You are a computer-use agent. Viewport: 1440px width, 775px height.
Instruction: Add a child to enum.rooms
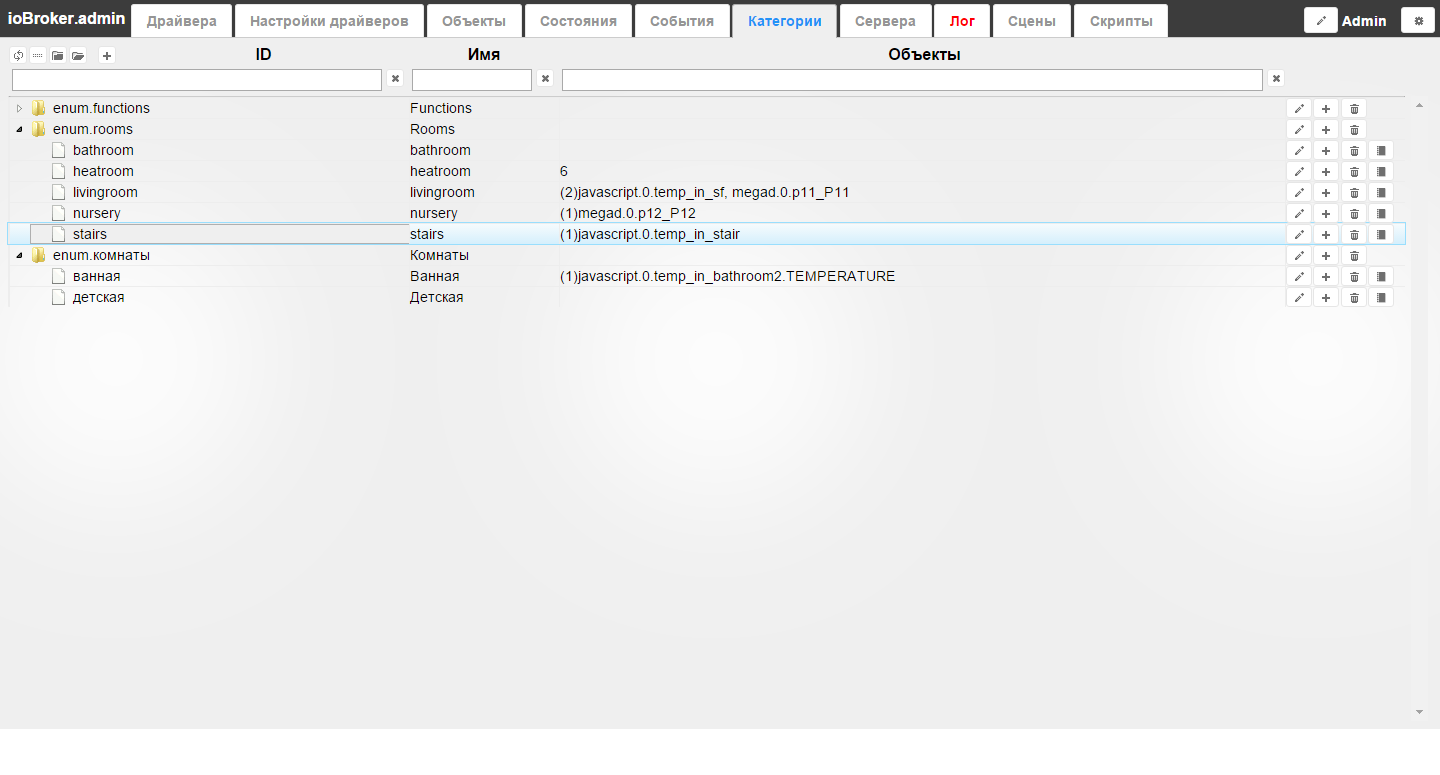(x=1325, y=129)
